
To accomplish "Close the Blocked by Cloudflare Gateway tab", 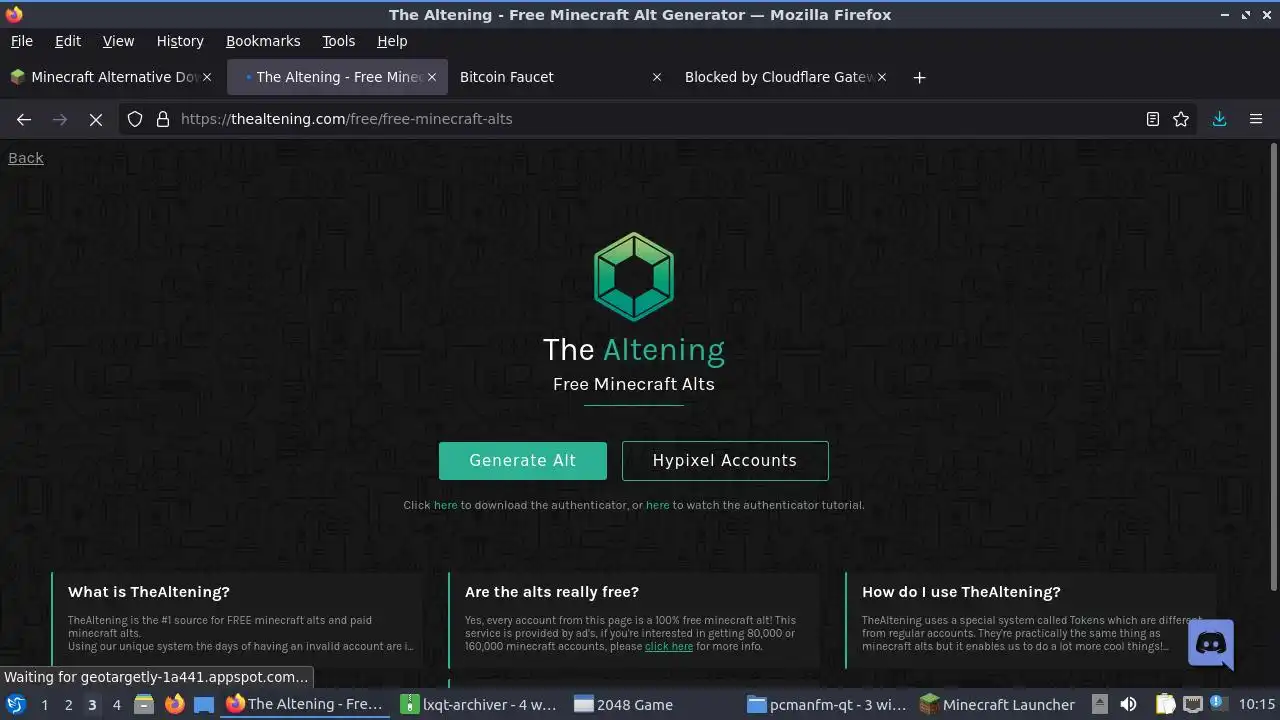I will 881,77.
